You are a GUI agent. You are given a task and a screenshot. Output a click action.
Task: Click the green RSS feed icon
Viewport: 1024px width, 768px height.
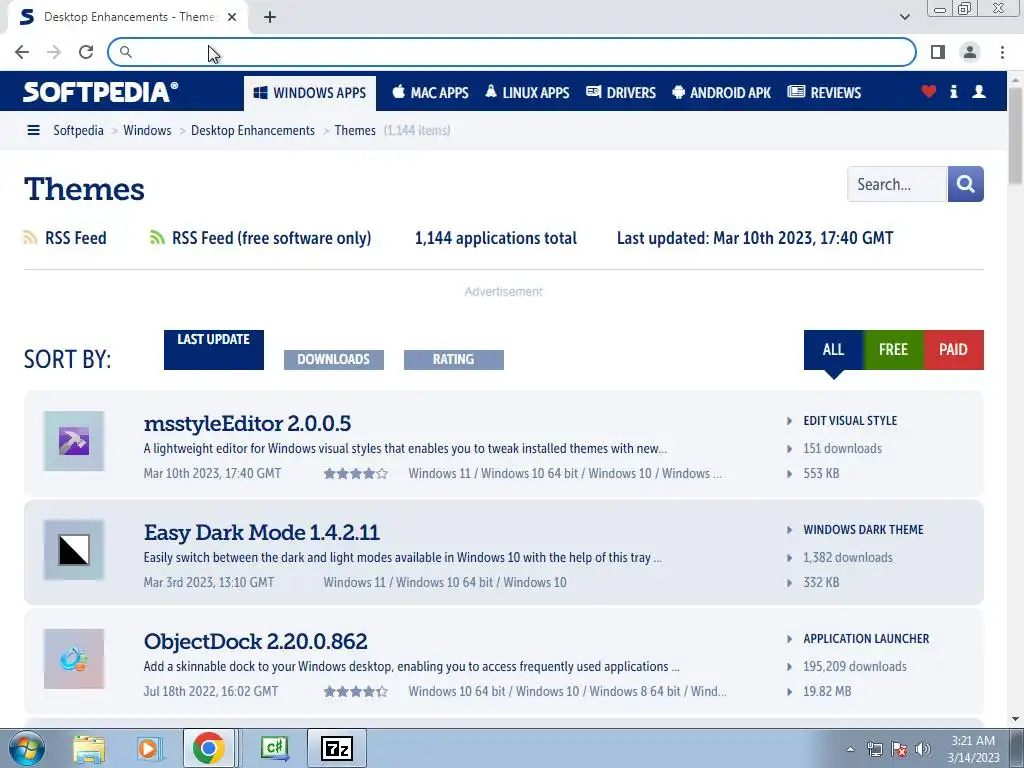[x=157, y=238]
